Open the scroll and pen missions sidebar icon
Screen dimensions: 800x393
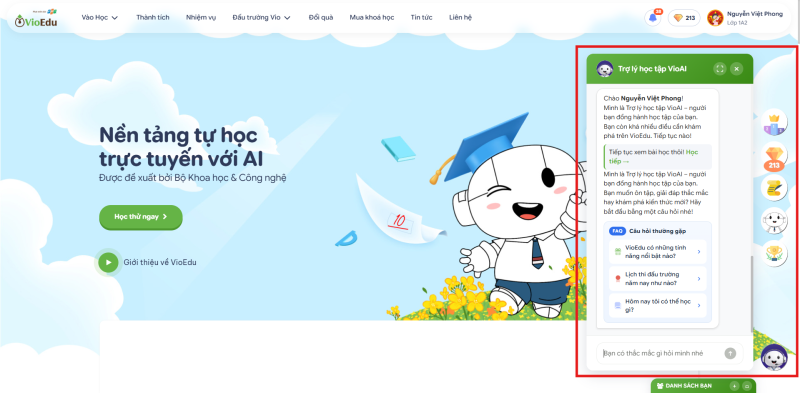tap(774, 188)
